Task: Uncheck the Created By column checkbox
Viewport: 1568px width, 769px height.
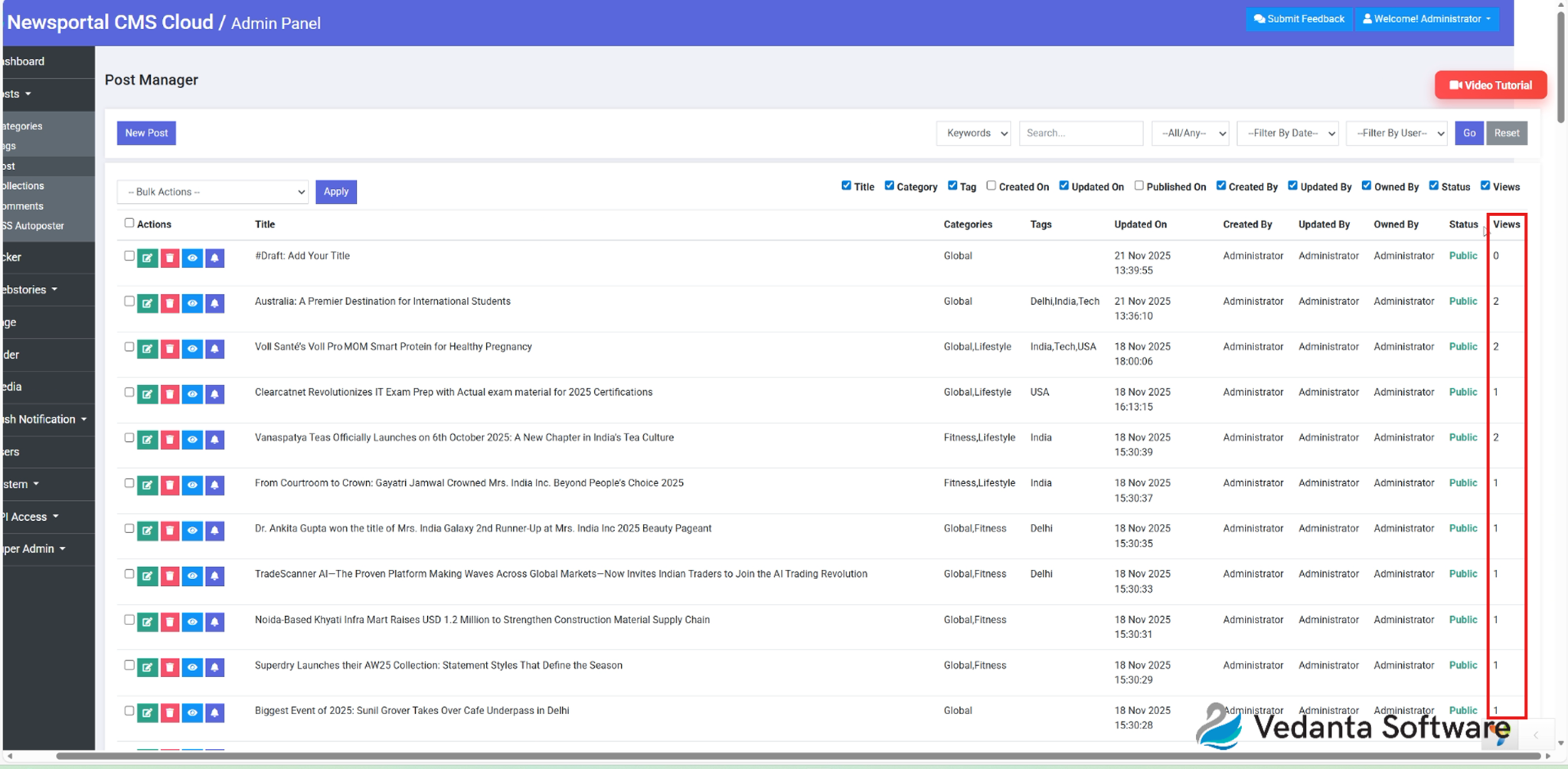Action: (1220, 185)
